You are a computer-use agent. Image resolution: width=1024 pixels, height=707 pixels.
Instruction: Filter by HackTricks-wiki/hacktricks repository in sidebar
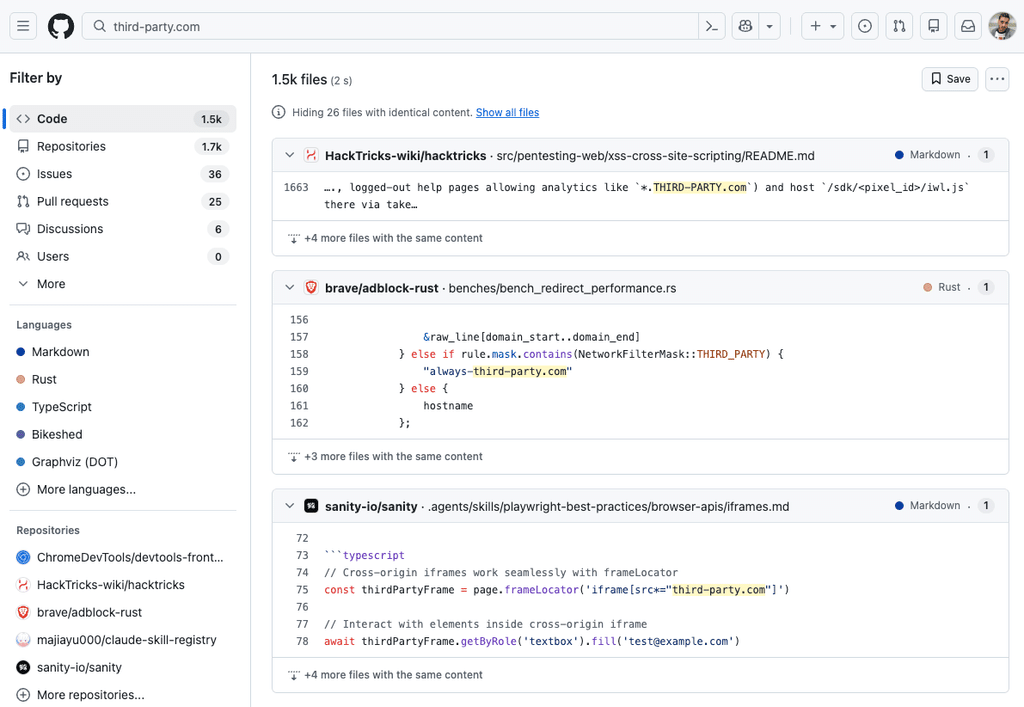tap(123, 585)
